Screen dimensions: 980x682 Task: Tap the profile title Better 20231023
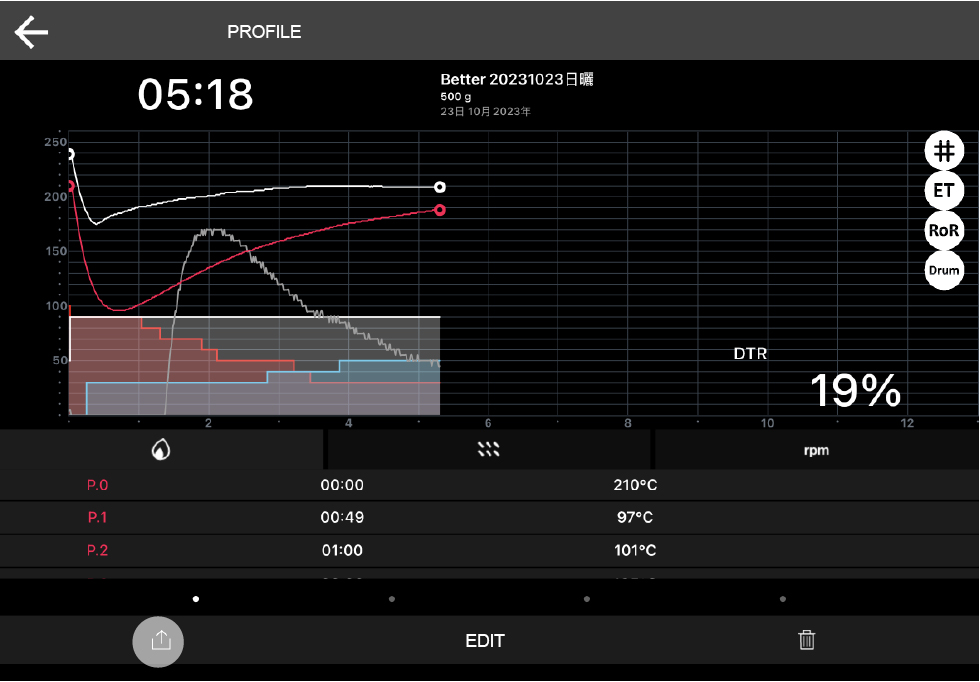[x=517, y=80]
